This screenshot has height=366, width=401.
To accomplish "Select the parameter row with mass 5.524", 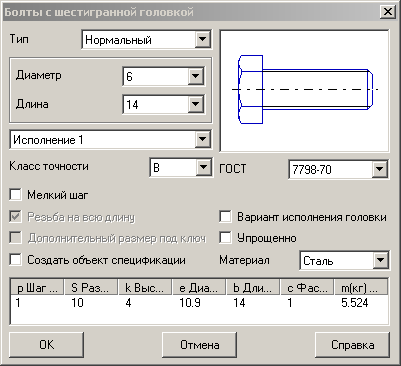I will [199, 303].
